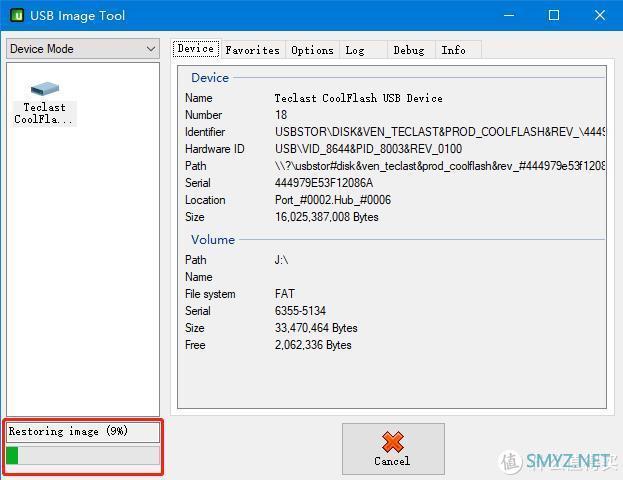The image size is (623, 480).
Task: Click the USB Image Tool app icon
Action: (x=17, y=15)
